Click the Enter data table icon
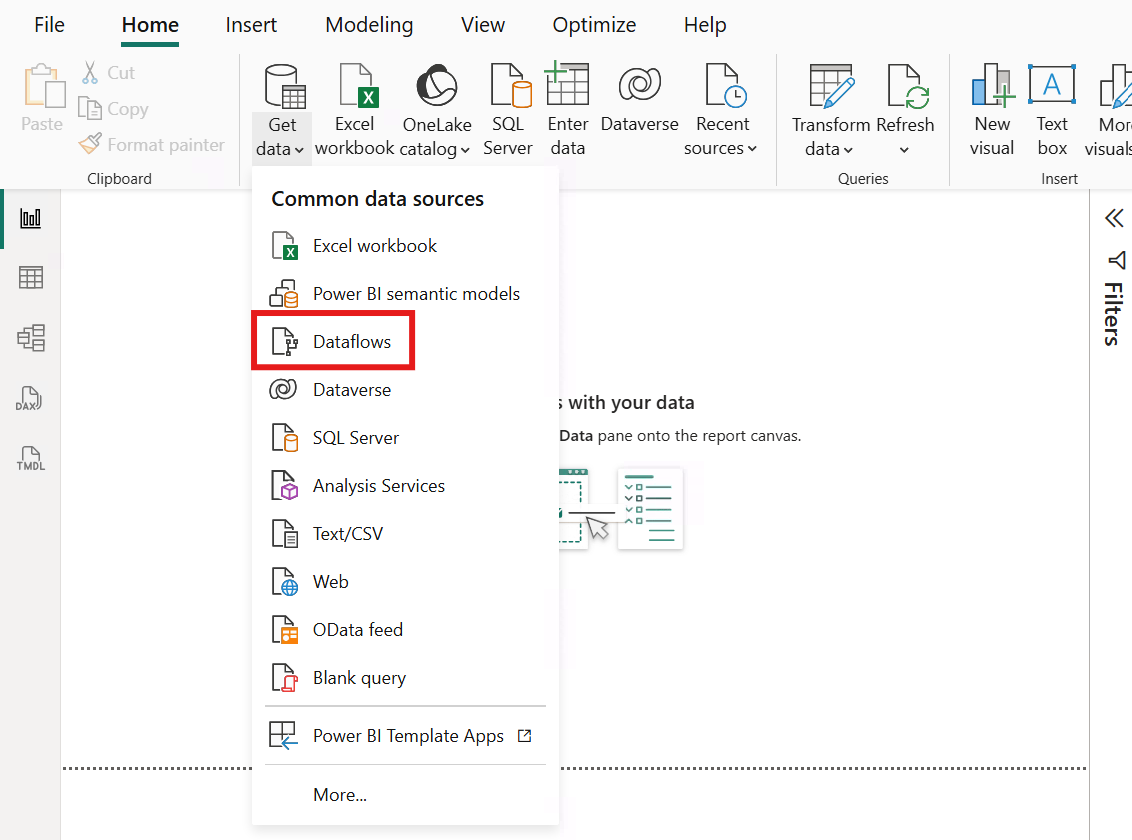Image resolution: width=1132 pixels, height=840 pixels. point(567,84)
